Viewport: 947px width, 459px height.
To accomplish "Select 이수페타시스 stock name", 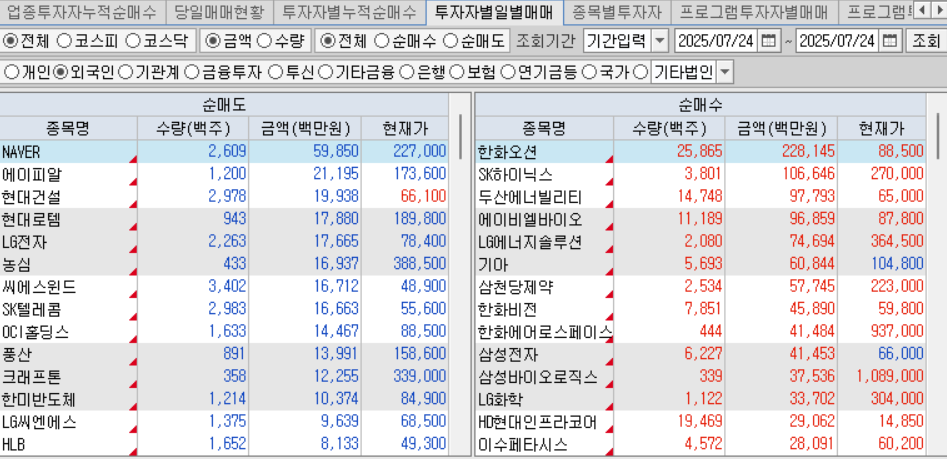I will [522, 445].
